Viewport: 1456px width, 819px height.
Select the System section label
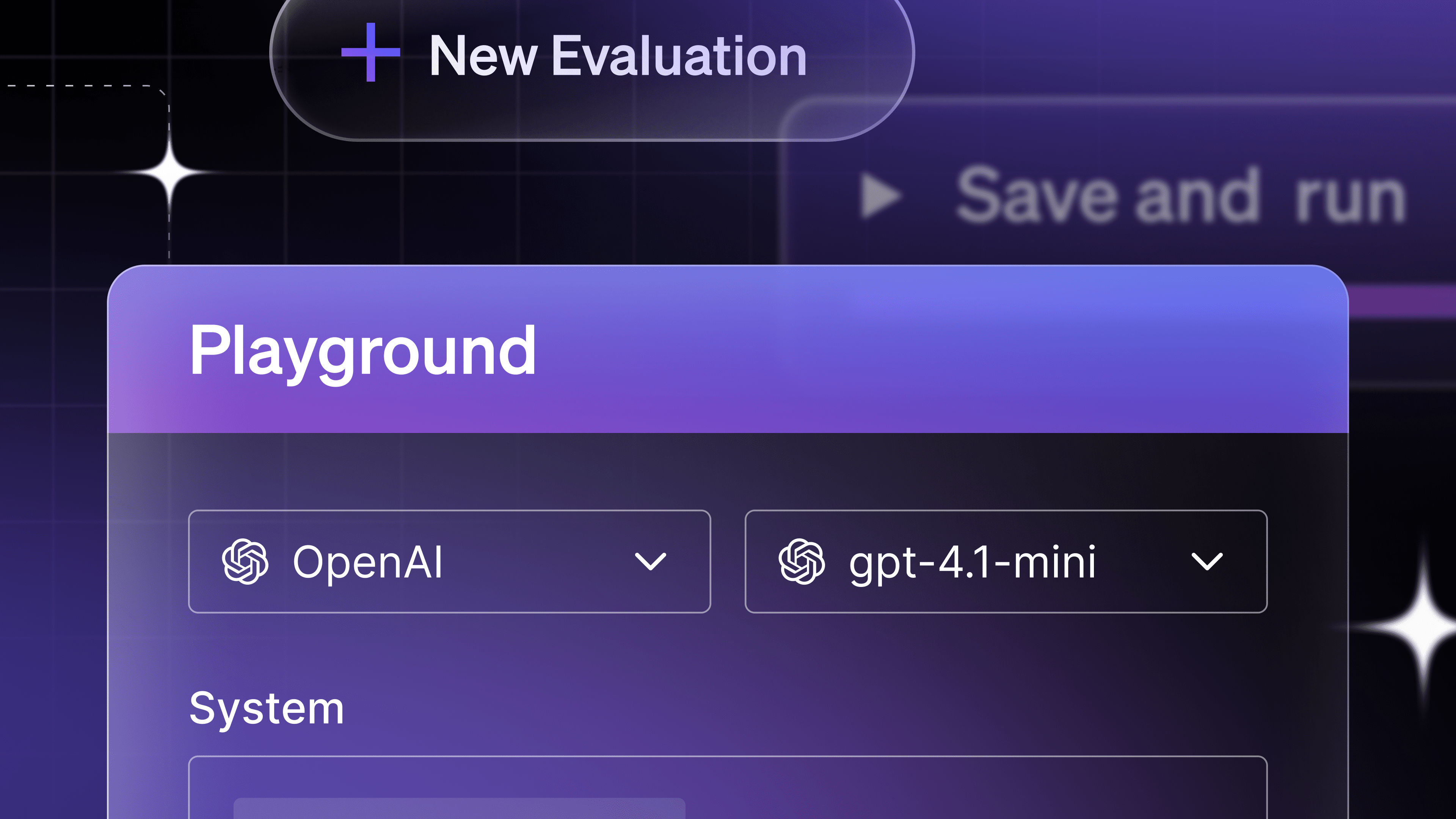point(266,708)
